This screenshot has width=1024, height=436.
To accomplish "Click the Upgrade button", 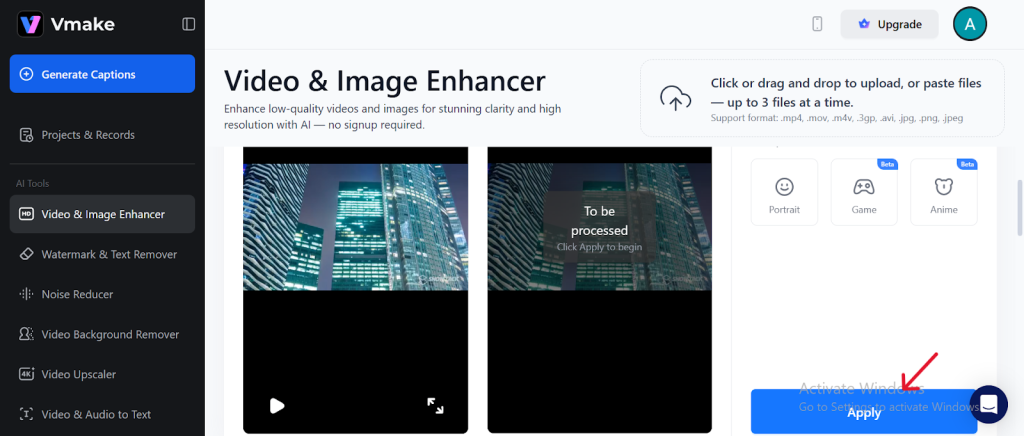I will click(x=889, y=24).
